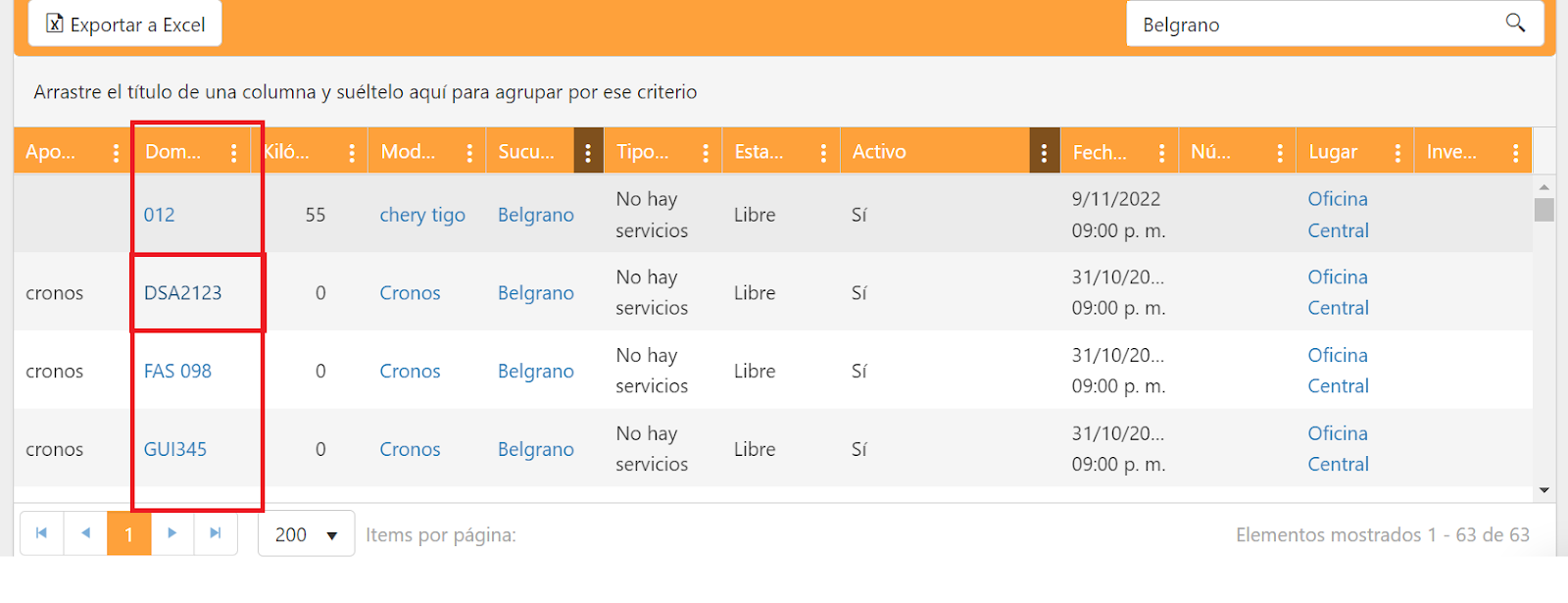Open column menu for Activo header
The height and width of the screenshot is (603, 1568).
click(x=1044, y=153)
